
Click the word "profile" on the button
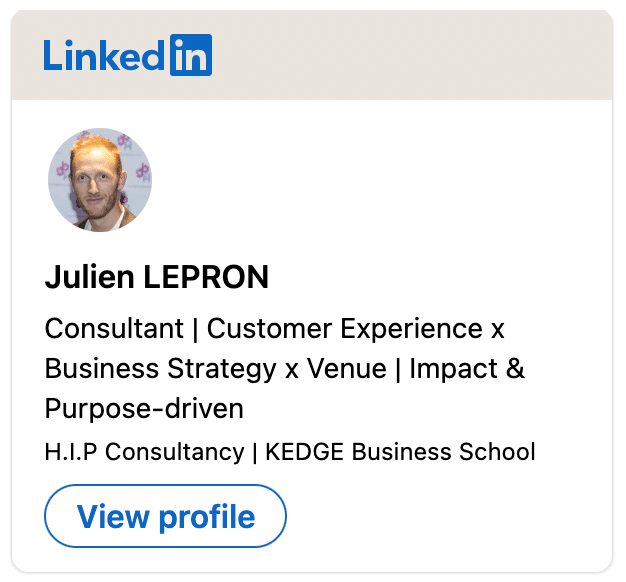(x=206, y=517)
